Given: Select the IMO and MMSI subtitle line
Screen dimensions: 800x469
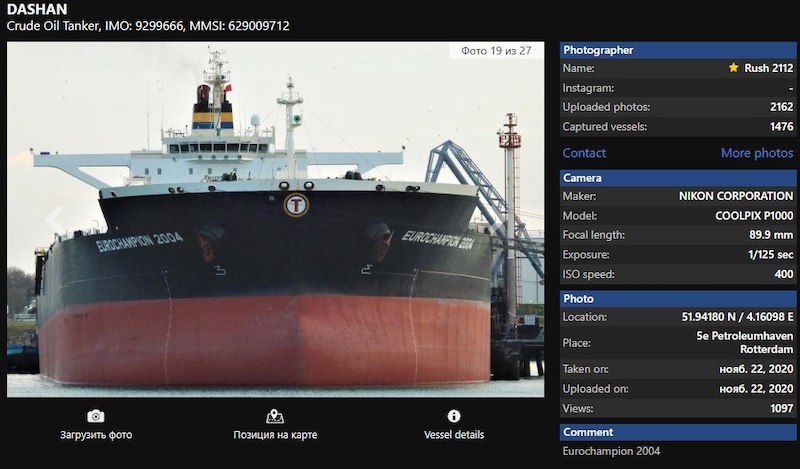Looking at the screenshot, I should (x=148, y=26).
